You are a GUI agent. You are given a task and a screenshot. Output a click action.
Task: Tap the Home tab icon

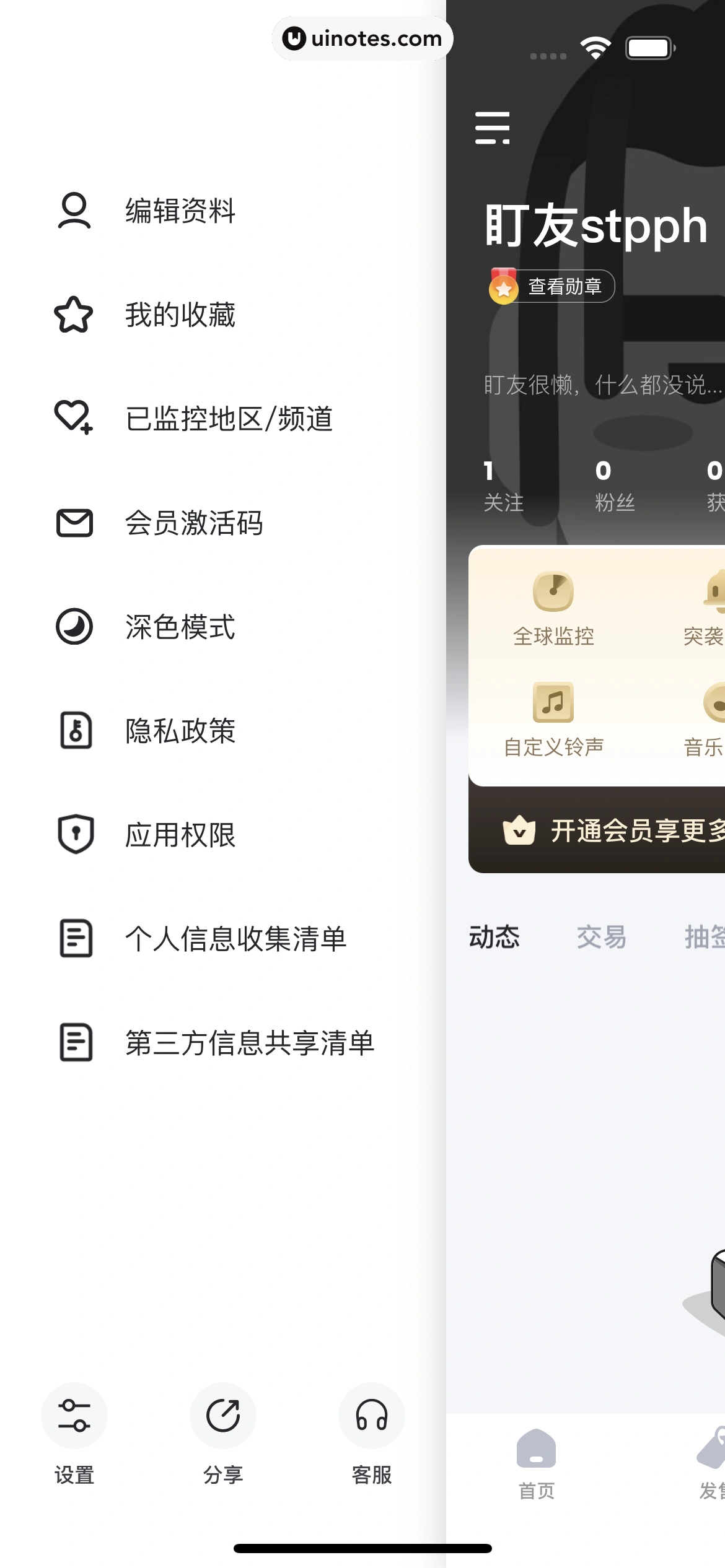tap(536, 1449)
